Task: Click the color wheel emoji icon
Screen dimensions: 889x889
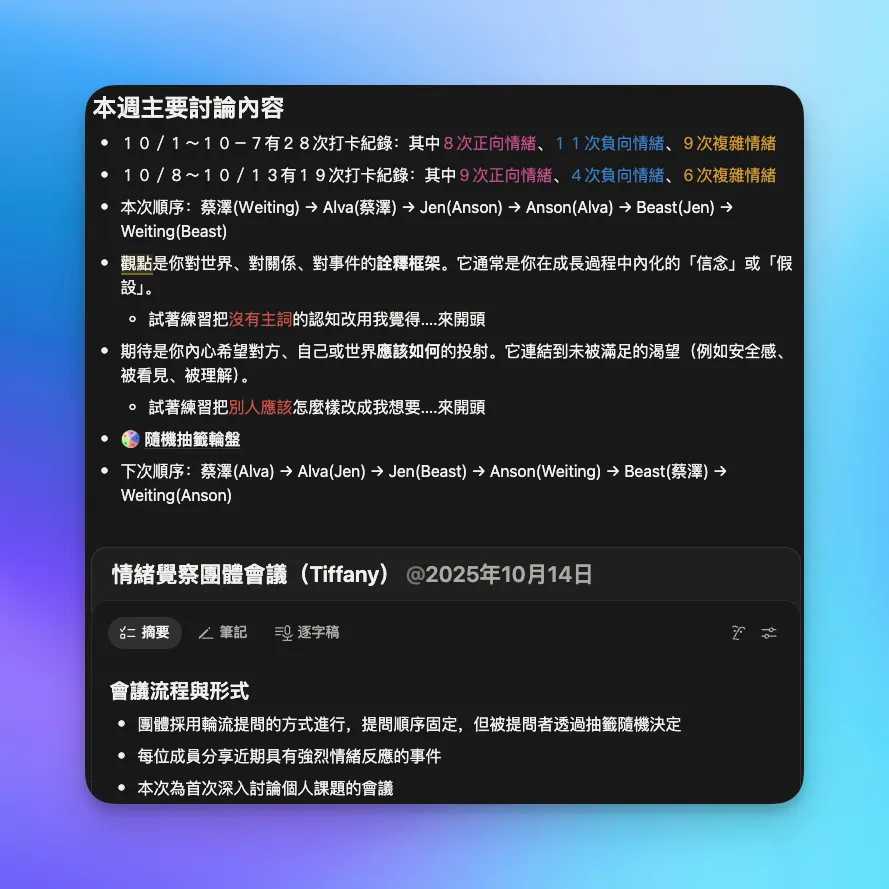Action: (130, 440)
